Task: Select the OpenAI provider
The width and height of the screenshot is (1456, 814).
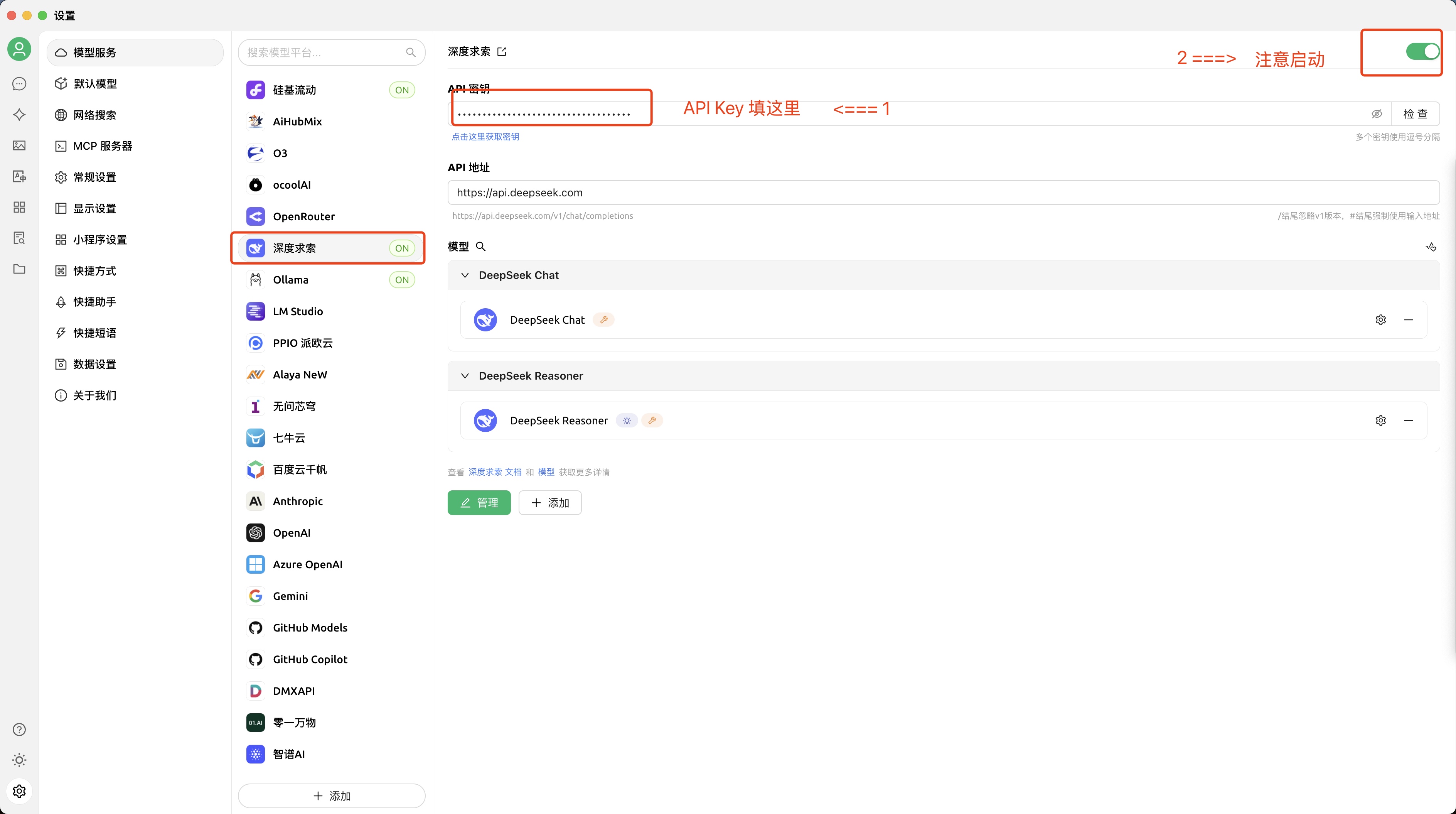Action: pos(331,533)
